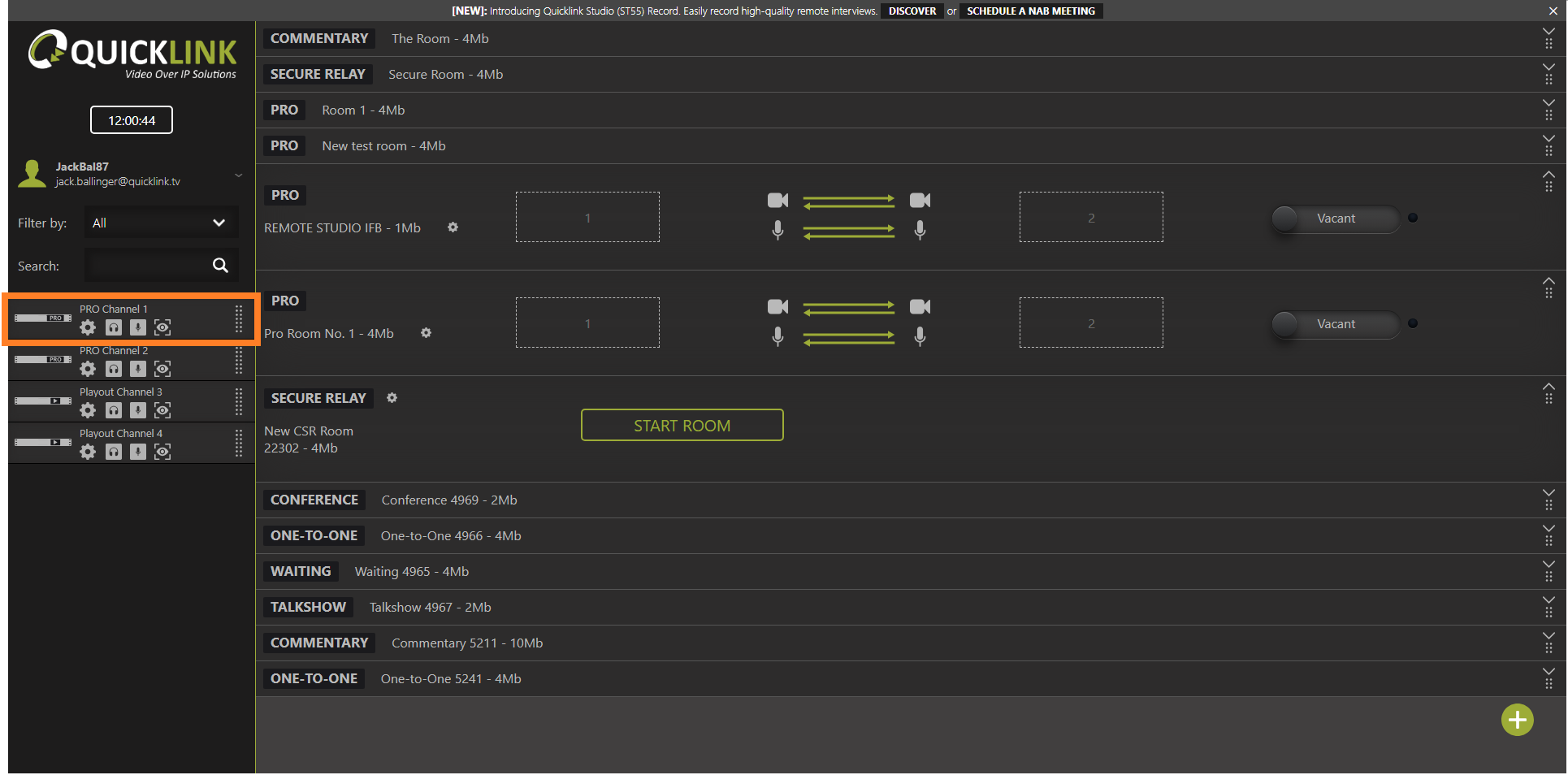Click left camera icon in Pro Room No. 1
Screen dimensions: 1568x775
pyautogui.click(x=778, y=306)
